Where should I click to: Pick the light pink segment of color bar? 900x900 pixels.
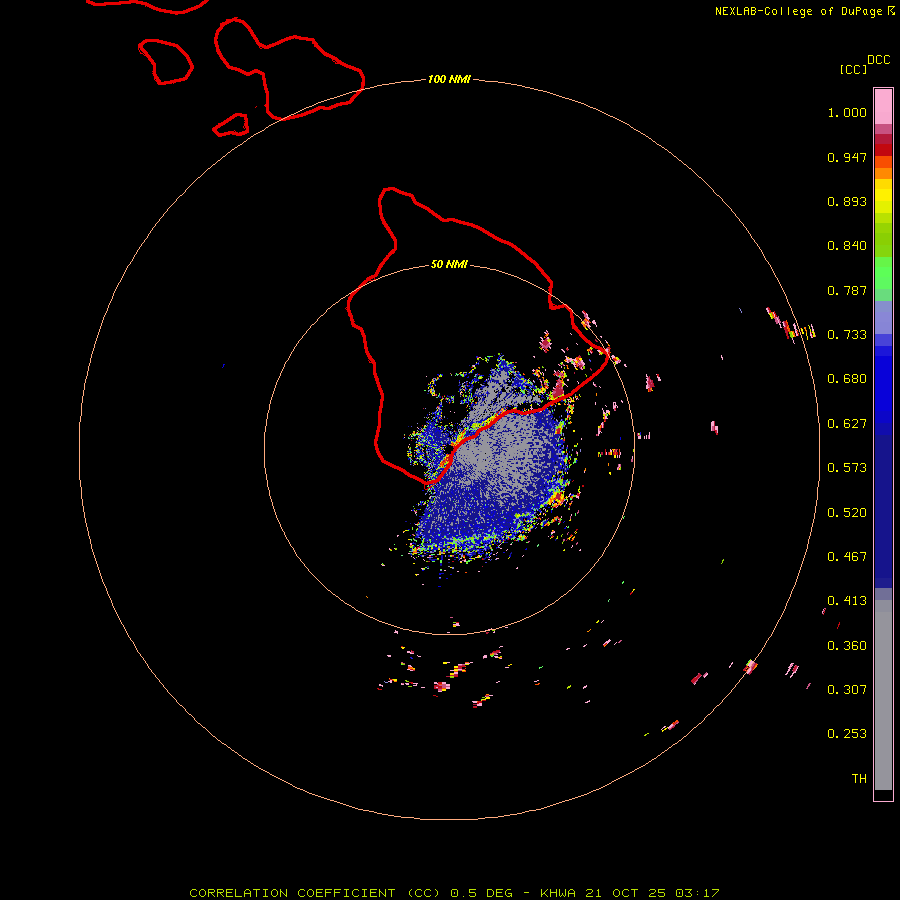point(883,107)
